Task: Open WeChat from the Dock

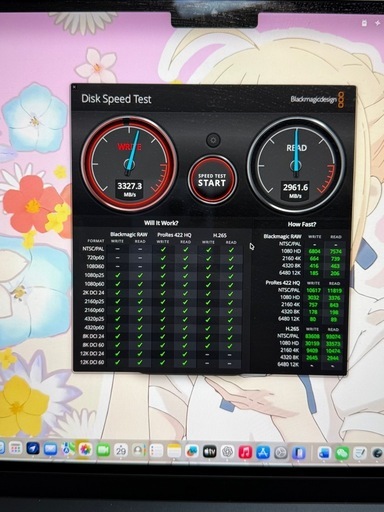Action: (342, 454)
